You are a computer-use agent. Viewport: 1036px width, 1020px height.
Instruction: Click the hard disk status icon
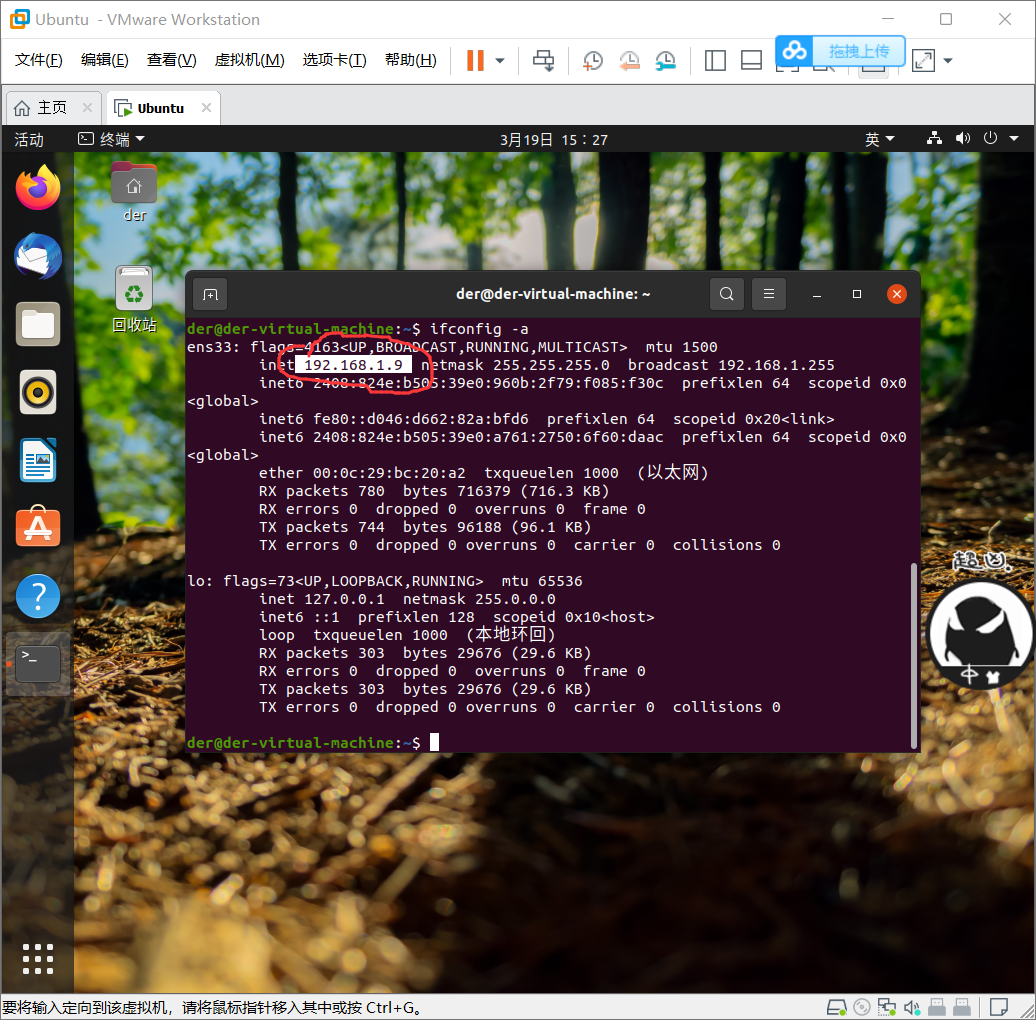(x=836, y=1007)
